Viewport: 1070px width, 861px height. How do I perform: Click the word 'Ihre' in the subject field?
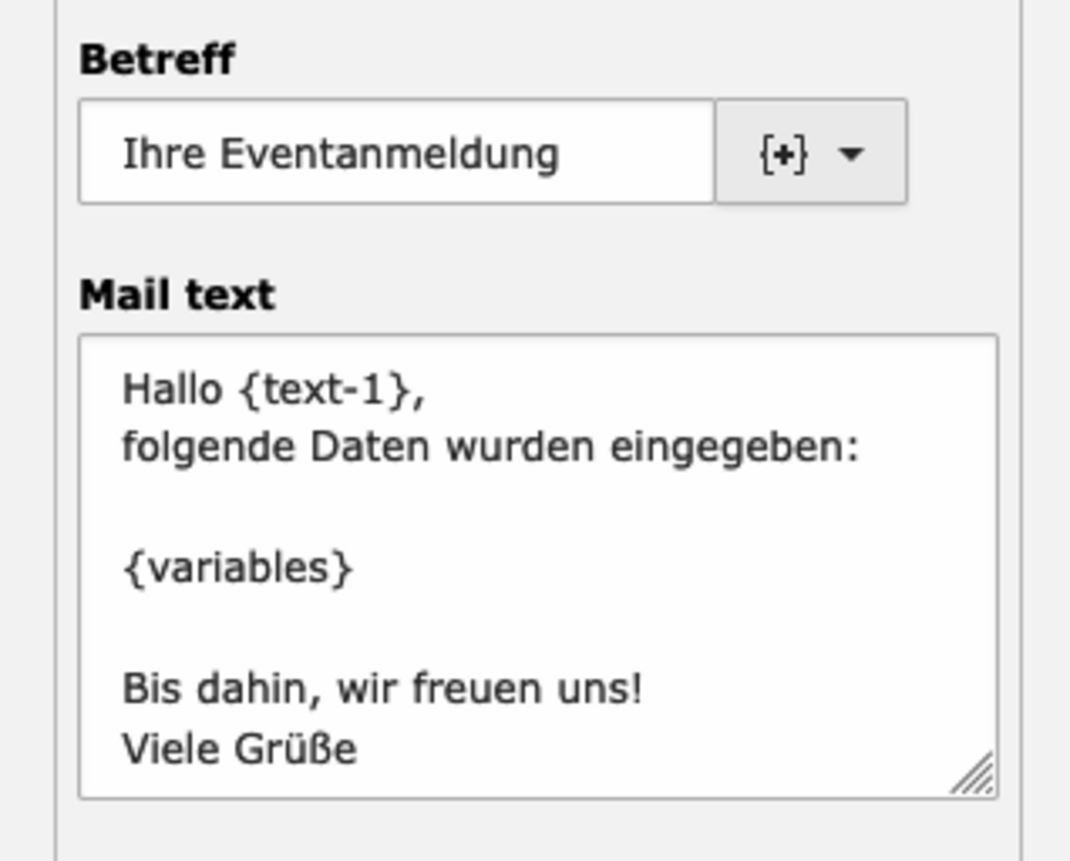point(164,153)
